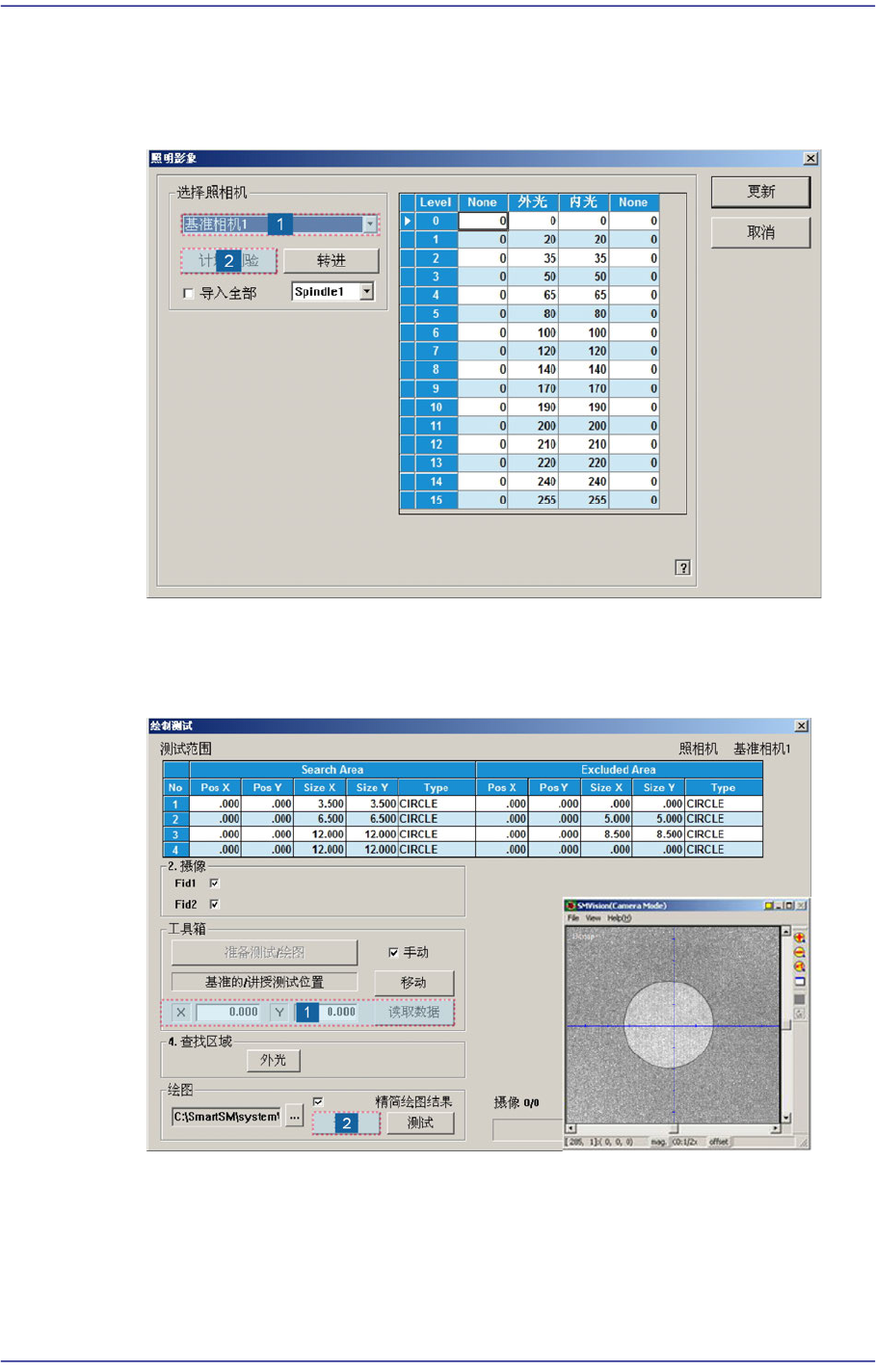
Task: Open the View menu in SMVision
Action: [593, 918]
